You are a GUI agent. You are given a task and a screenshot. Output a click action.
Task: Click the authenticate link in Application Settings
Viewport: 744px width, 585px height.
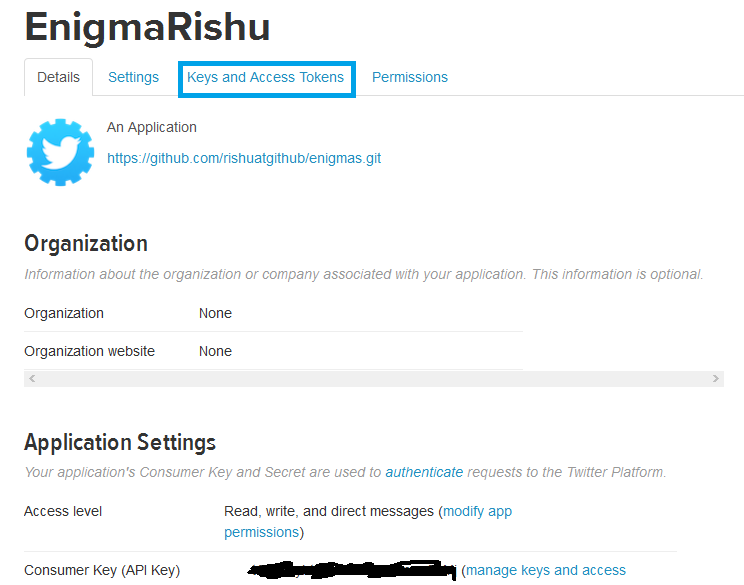[x=424, y=472]
